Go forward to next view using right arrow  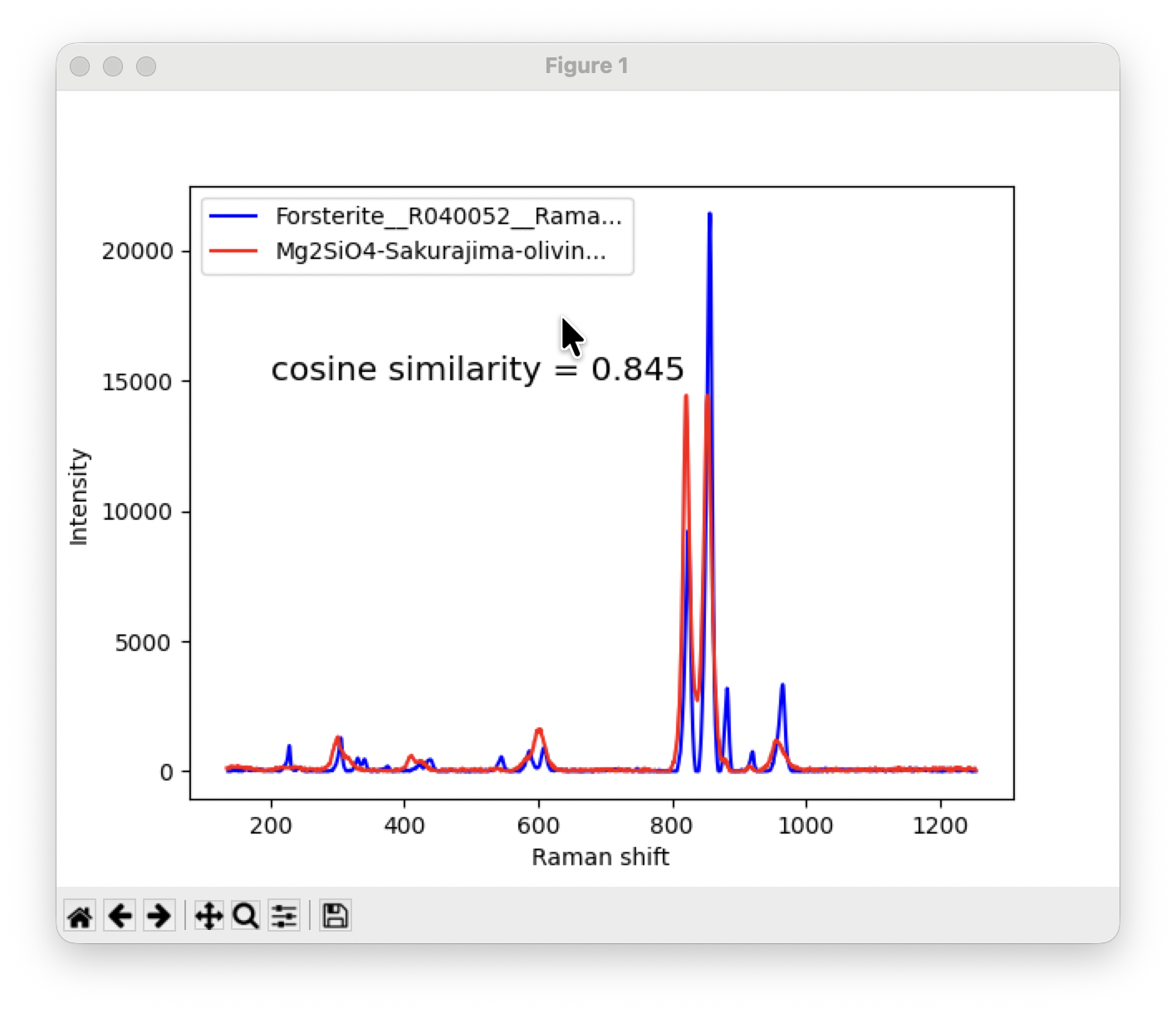(x=159, y=917)
